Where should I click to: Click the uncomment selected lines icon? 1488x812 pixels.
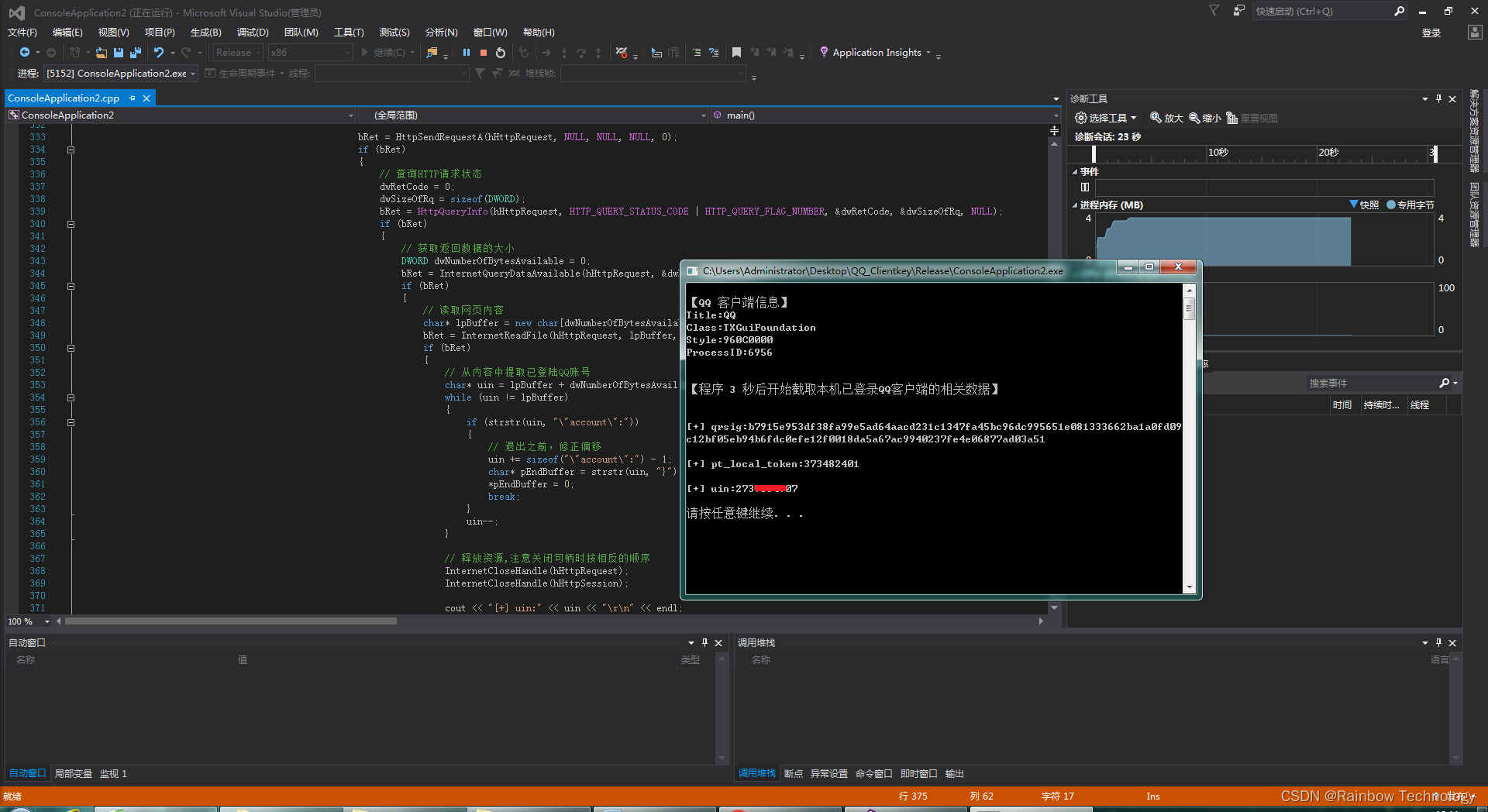tap(714, 53)
